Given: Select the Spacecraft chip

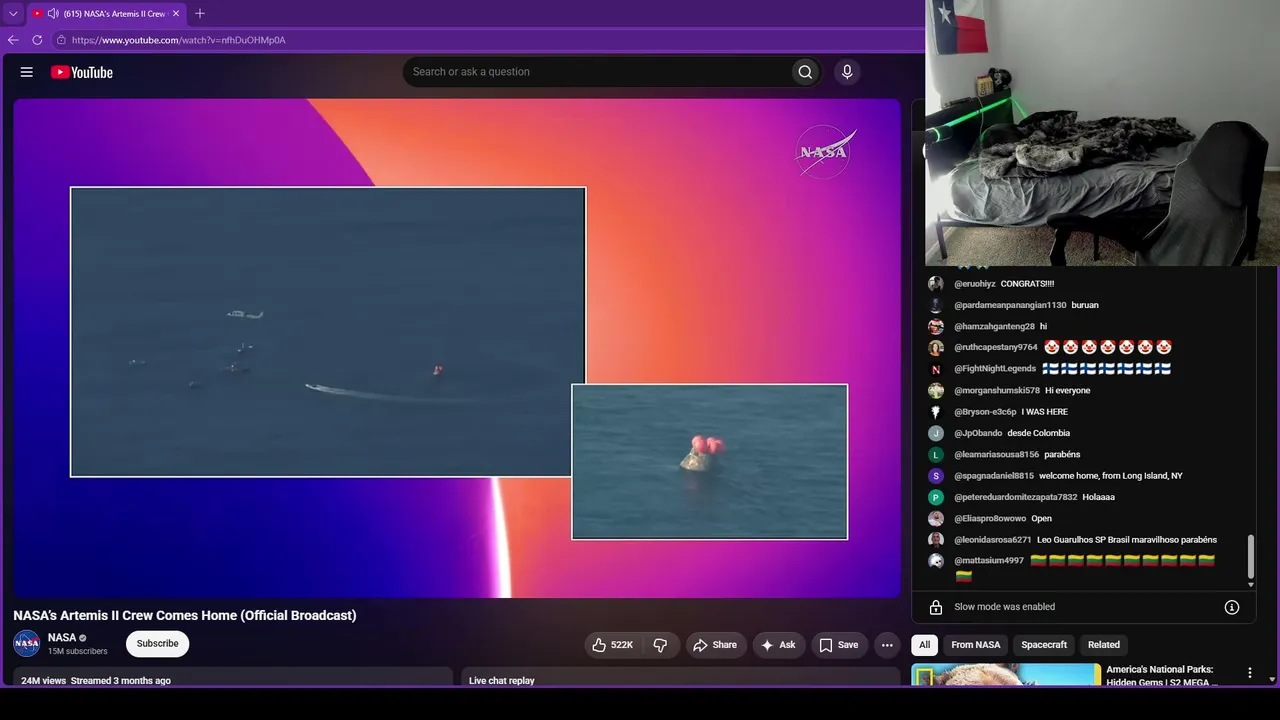Looking at the screenshot, I should [1044, 645].
